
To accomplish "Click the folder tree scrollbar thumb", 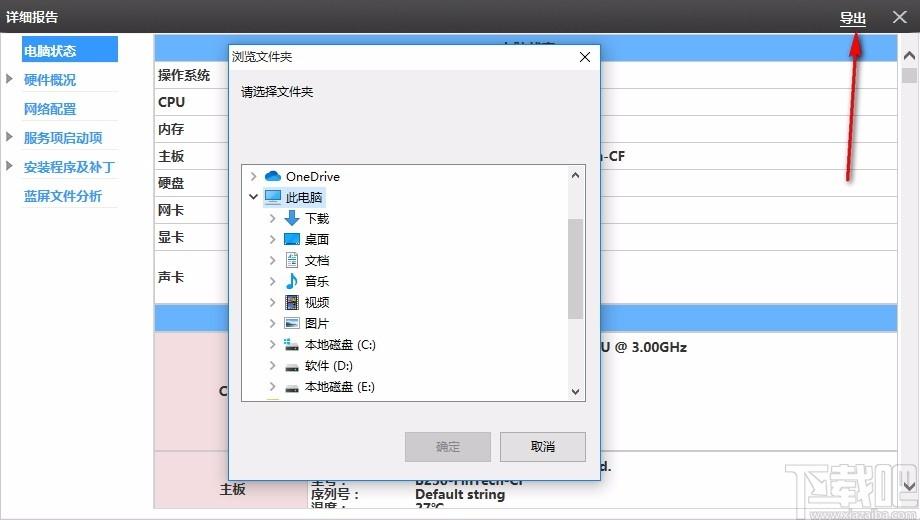I will (x=576, y=269).
